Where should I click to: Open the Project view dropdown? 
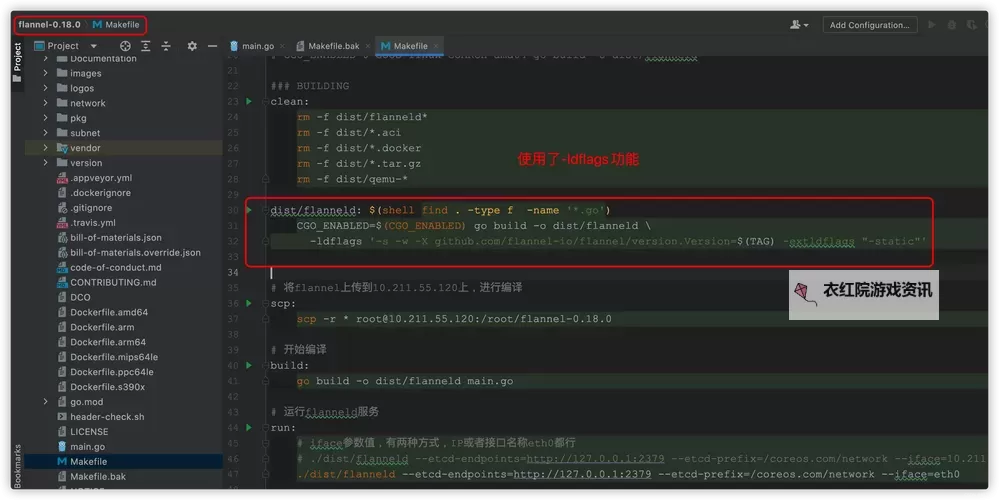93,46
